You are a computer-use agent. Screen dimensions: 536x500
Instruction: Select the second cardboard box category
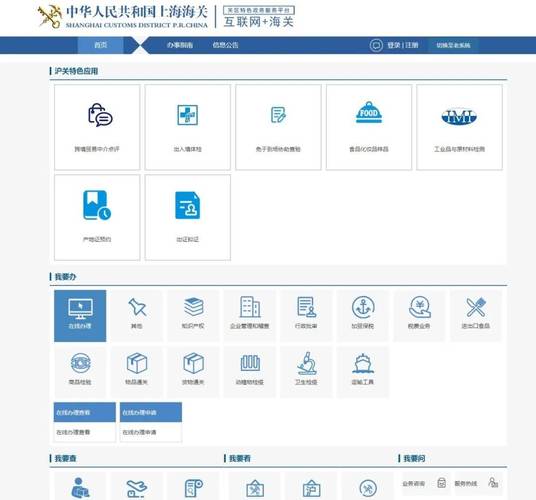[x=193, y=372]
